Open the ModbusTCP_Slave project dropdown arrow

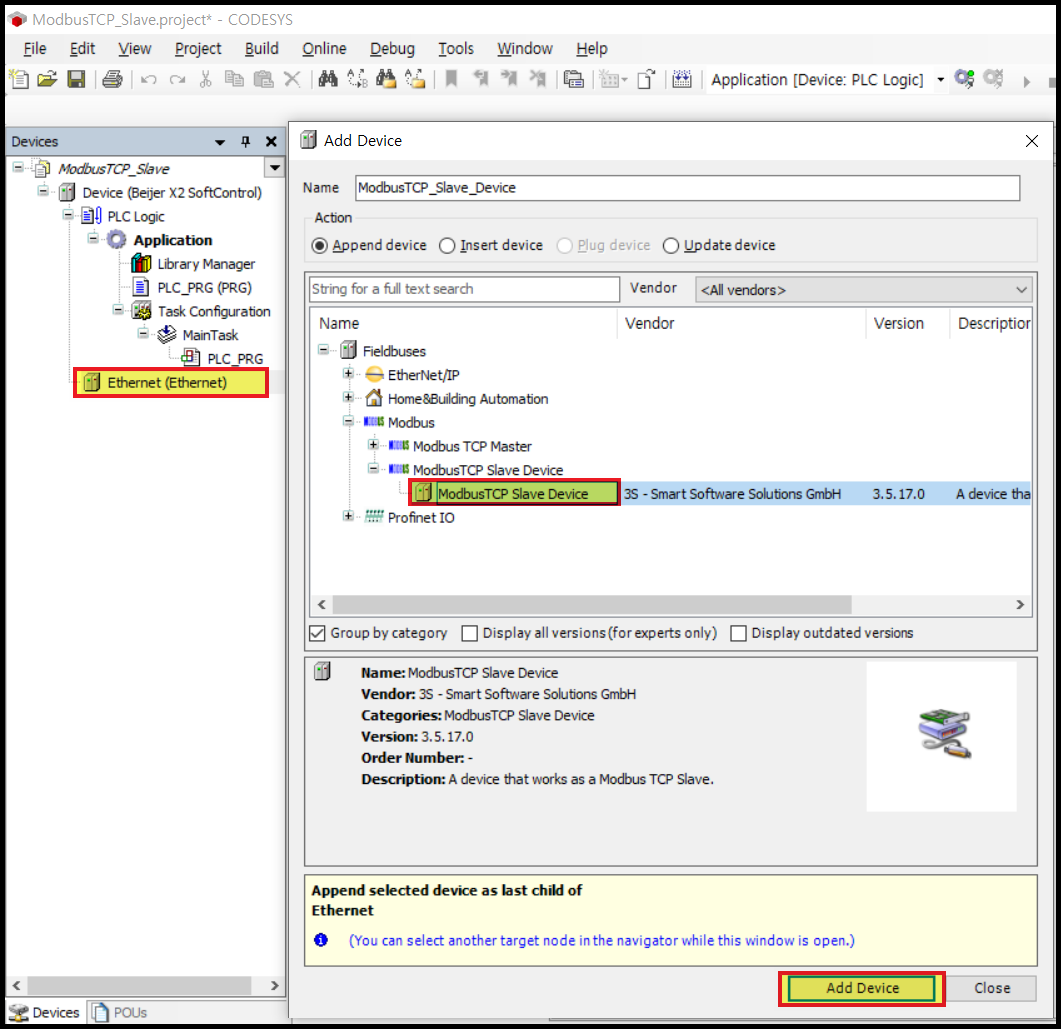pos(274,167)
